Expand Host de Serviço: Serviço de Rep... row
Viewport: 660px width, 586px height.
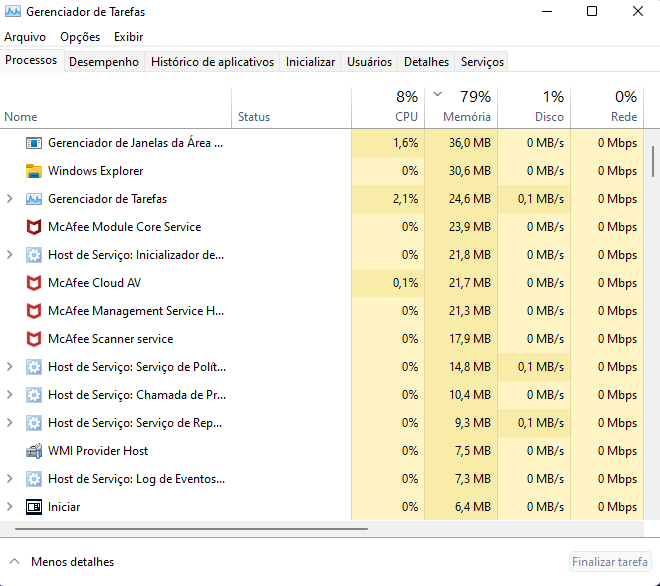tap(10, 423)
